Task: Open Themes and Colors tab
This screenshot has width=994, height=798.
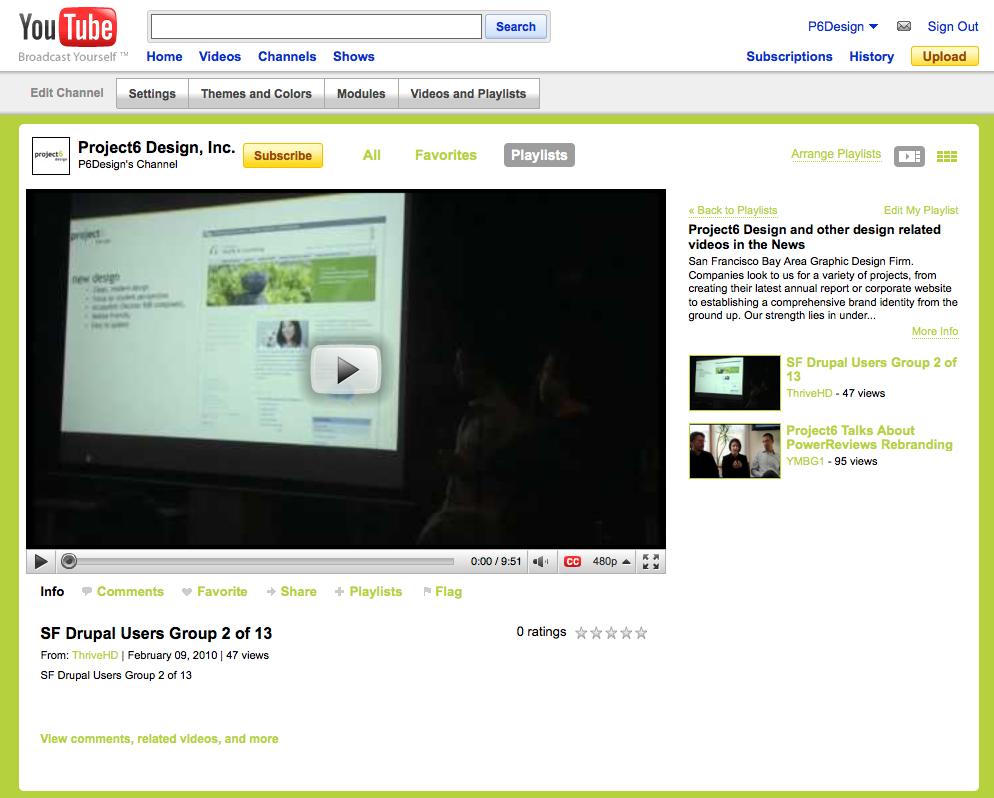Action: point(256,94)
